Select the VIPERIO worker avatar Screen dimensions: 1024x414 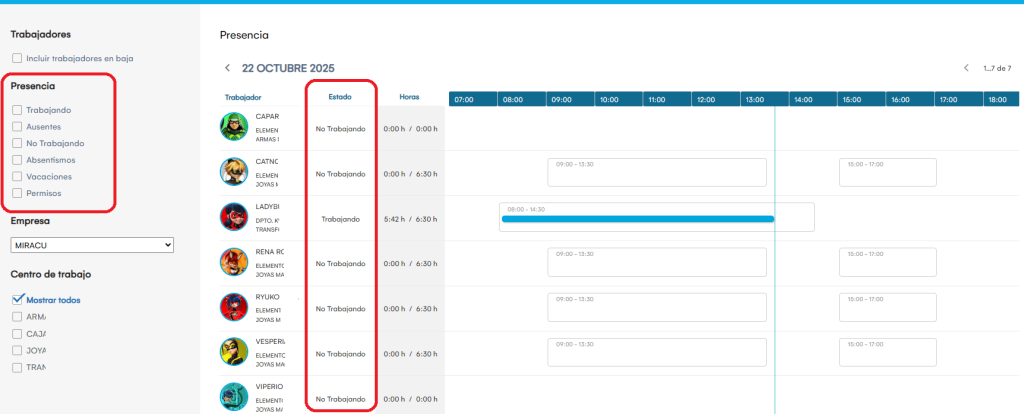coord(234,397)
